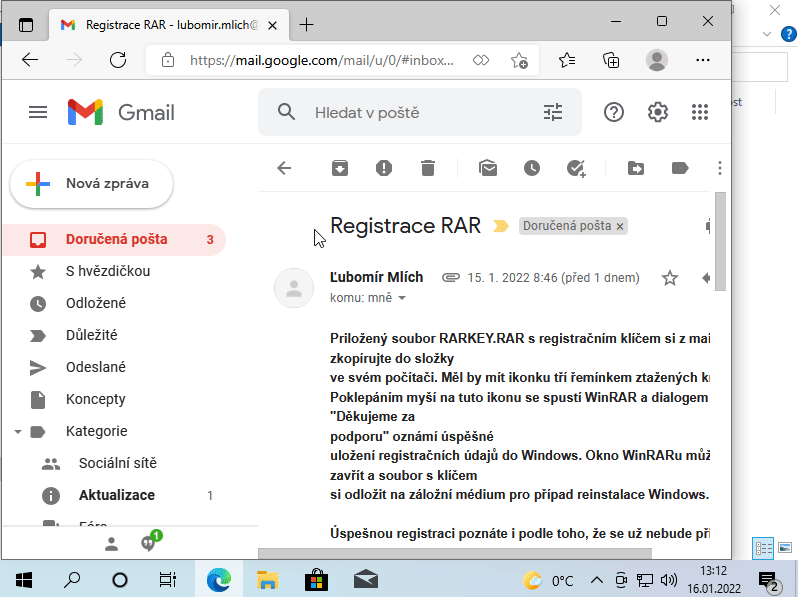
Task: Click the Gmail logo
Action: tap(121, 112)
